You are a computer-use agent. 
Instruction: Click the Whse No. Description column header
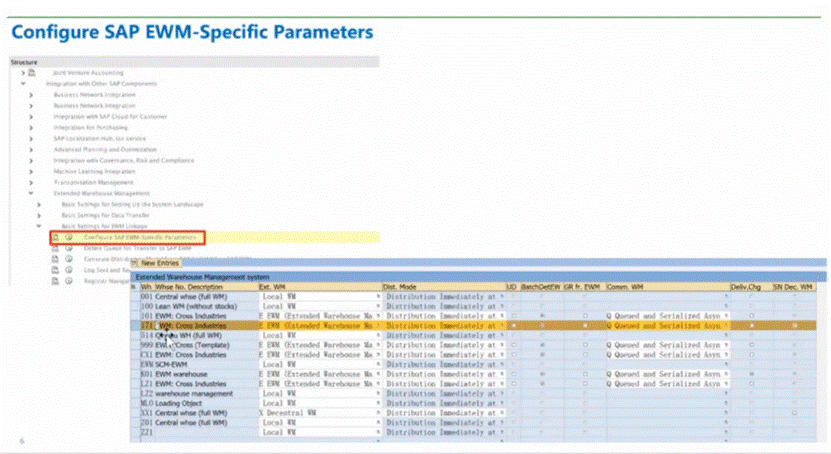coord(206,287)
